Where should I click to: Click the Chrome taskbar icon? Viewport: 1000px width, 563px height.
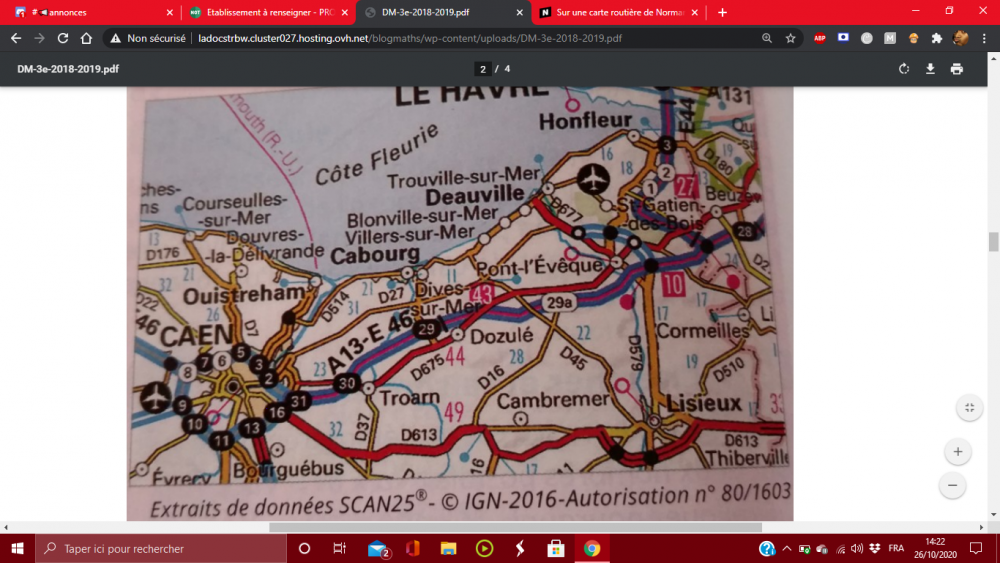(x=592, y=548)
